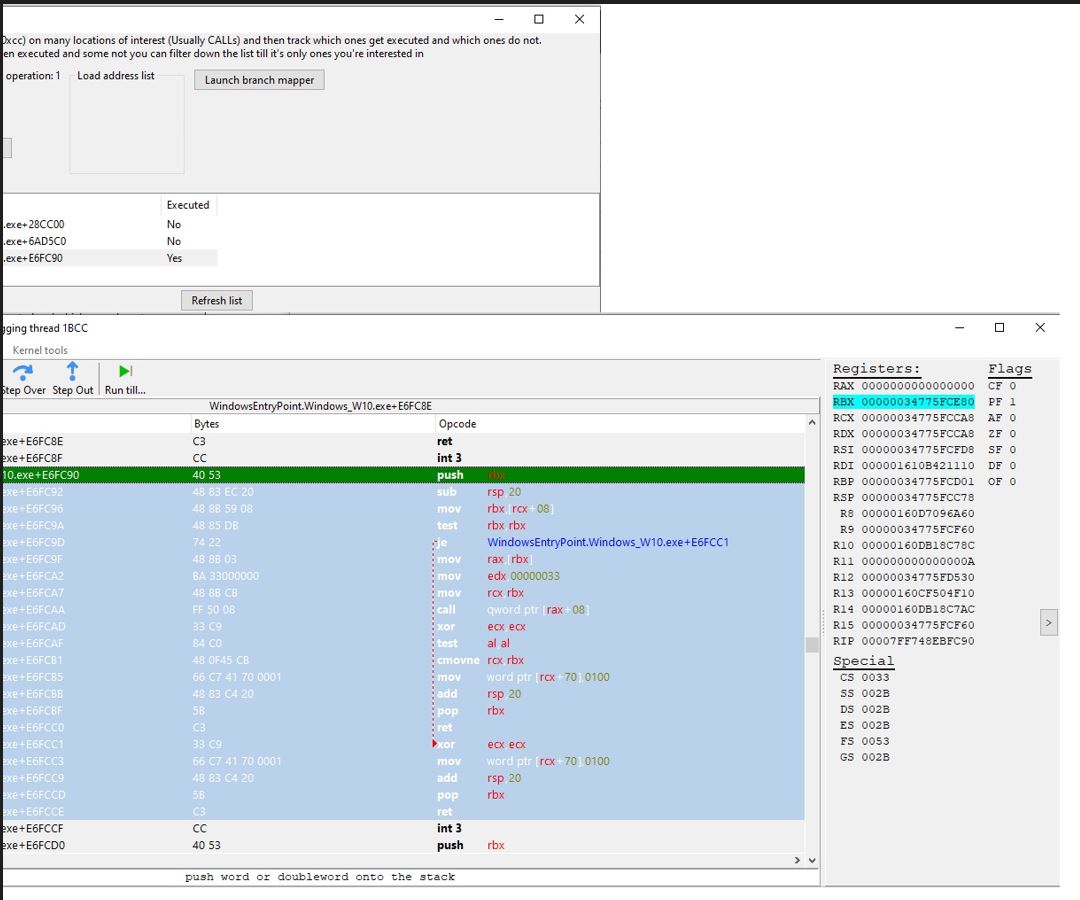This screenshot has height=900, width=1080.
Task: Minimize the debugger memory view window
Action: 959,328
